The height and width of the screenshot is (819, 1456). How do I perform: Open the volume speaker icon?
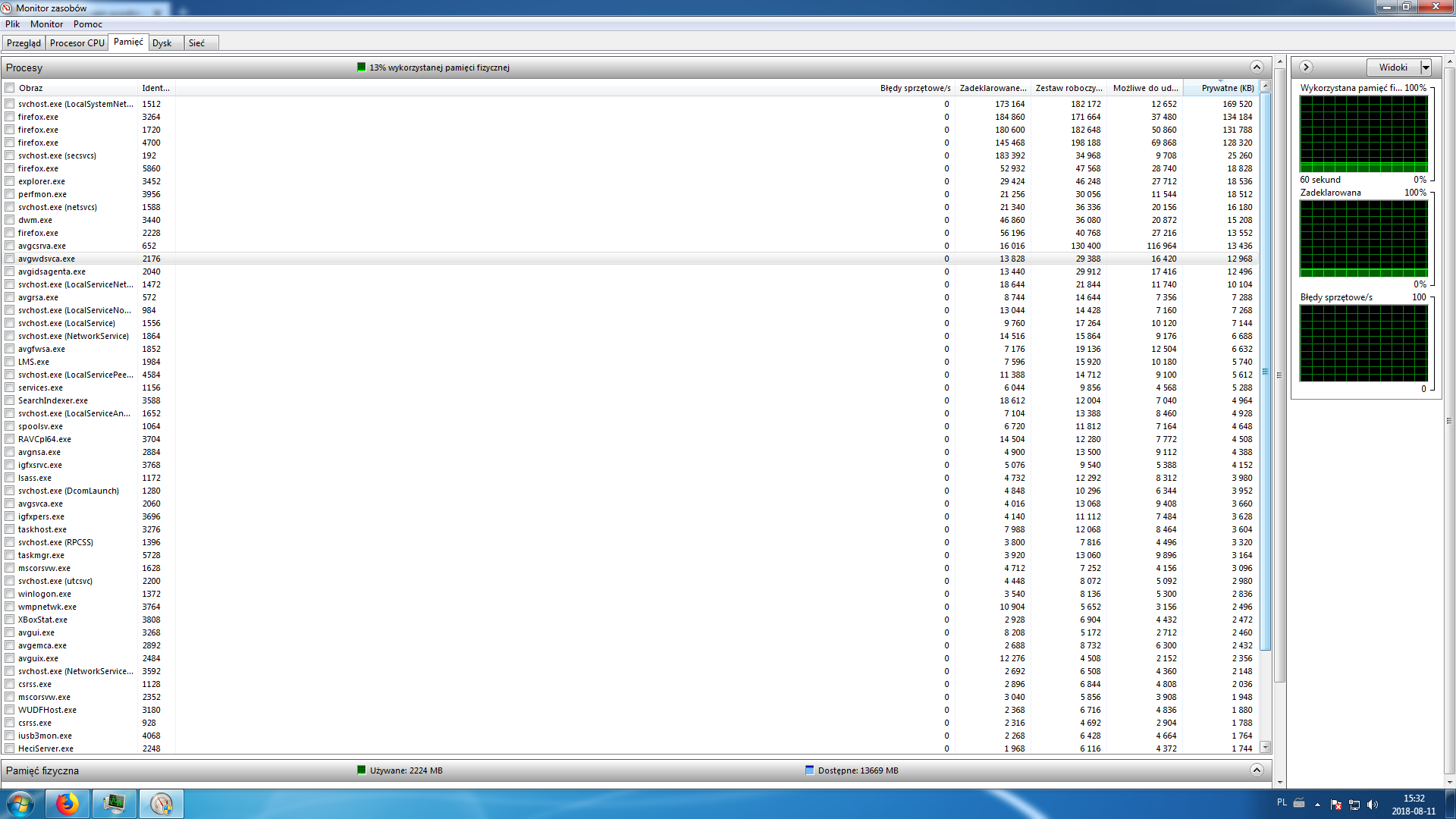point(1373,805)
